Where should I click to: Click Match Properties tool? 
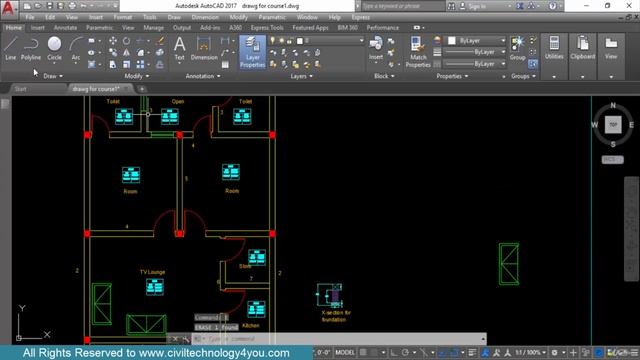point(418,51)
